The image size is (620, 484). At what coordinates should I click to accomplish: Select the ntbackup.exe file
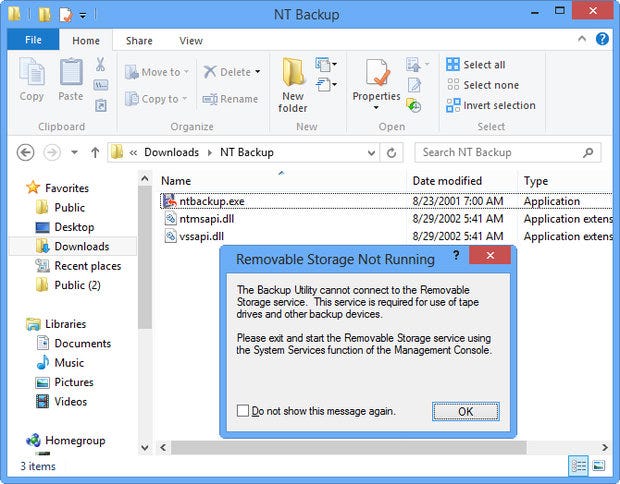[x=386, y=201]
